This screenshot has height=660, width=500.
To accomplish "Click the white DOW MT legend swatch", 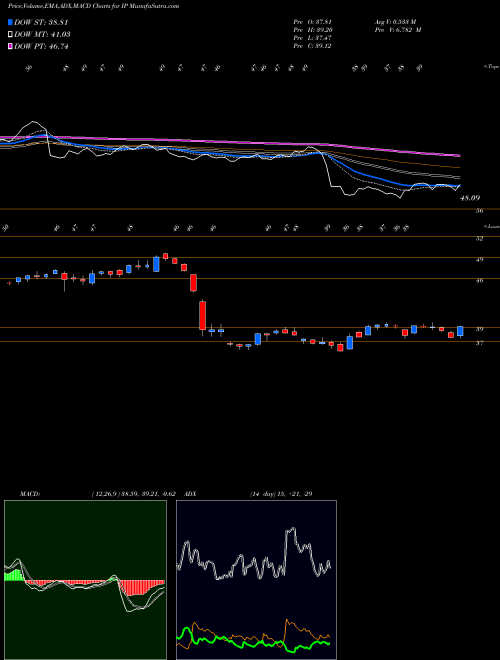I will pos(10,35).
